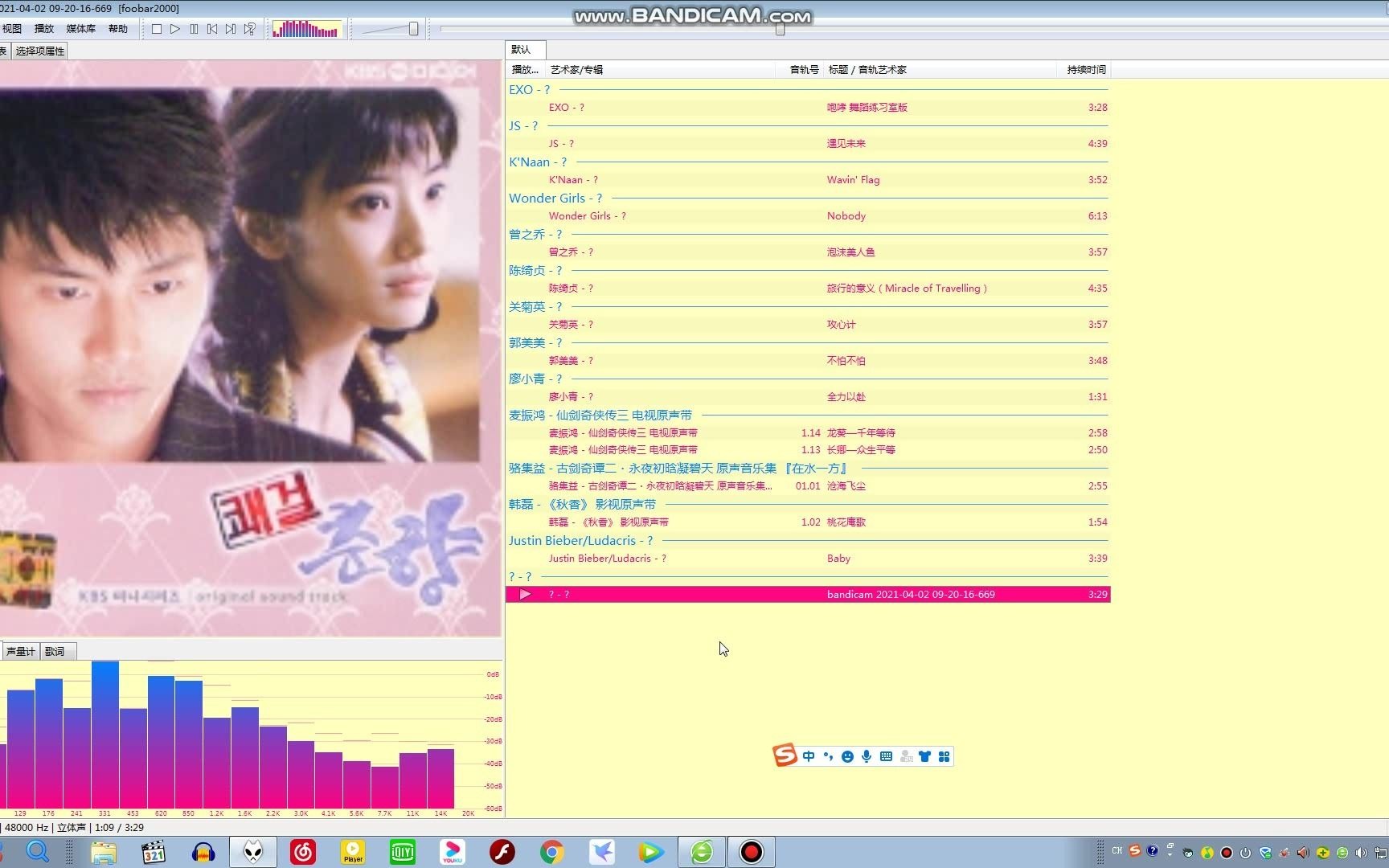Open the 视图 menu

tap(12, 29)
